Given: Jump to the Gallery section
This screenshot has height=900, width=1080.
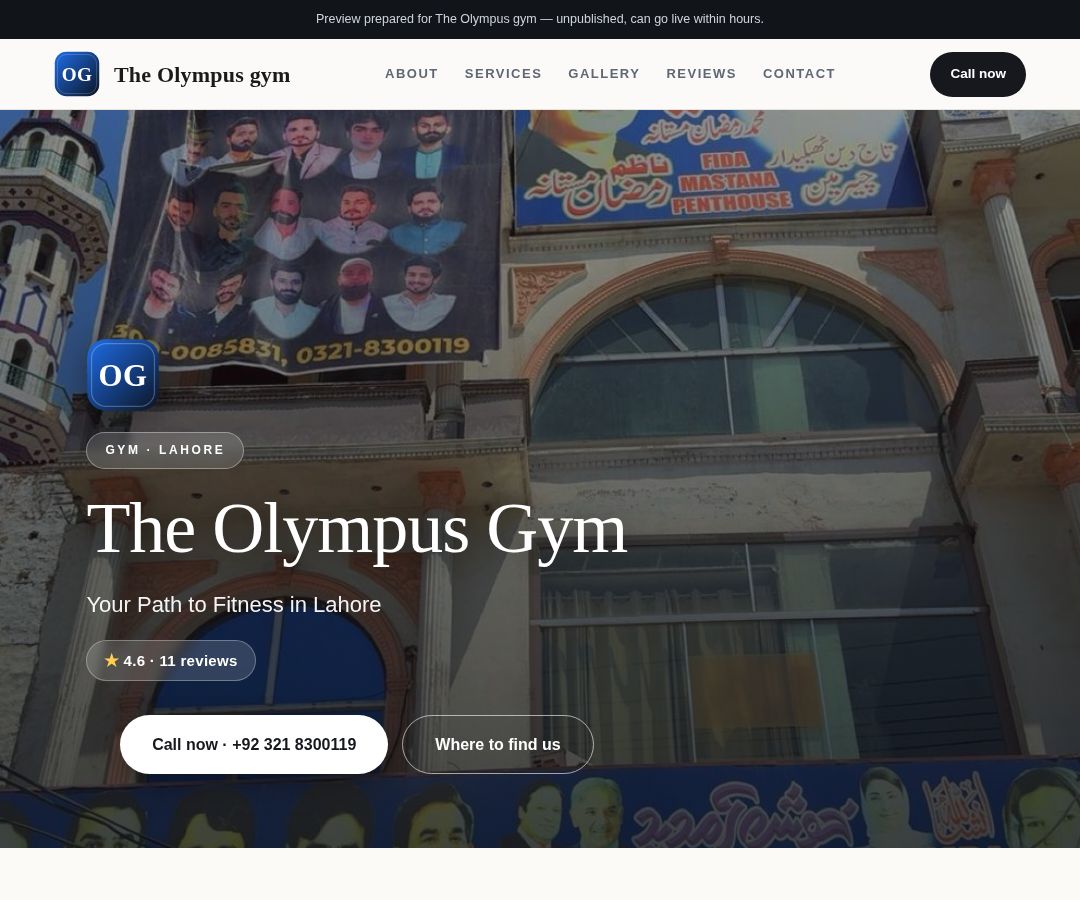Looking at the screenshot, I should (x=604, y=74).
